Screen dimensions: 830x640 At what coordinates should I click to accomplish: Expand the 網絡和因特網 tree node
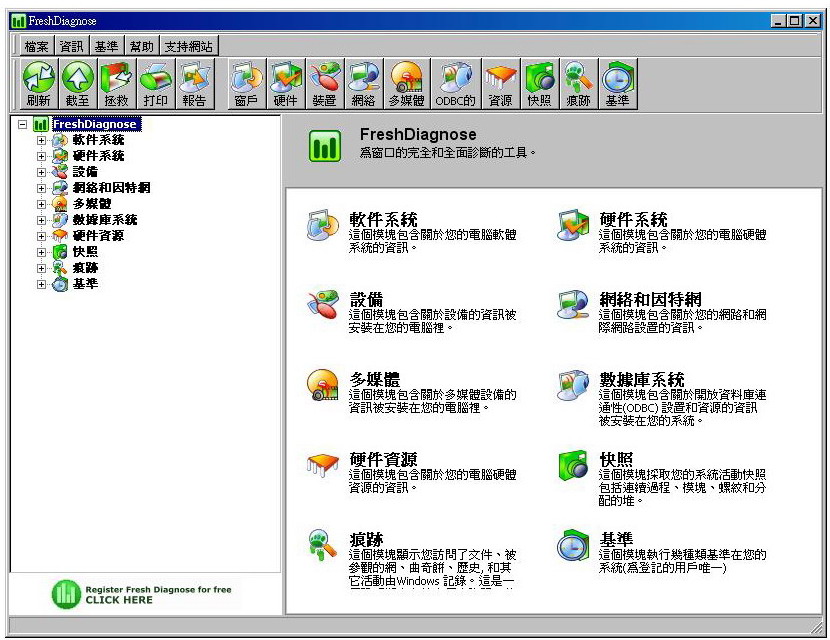41,188
